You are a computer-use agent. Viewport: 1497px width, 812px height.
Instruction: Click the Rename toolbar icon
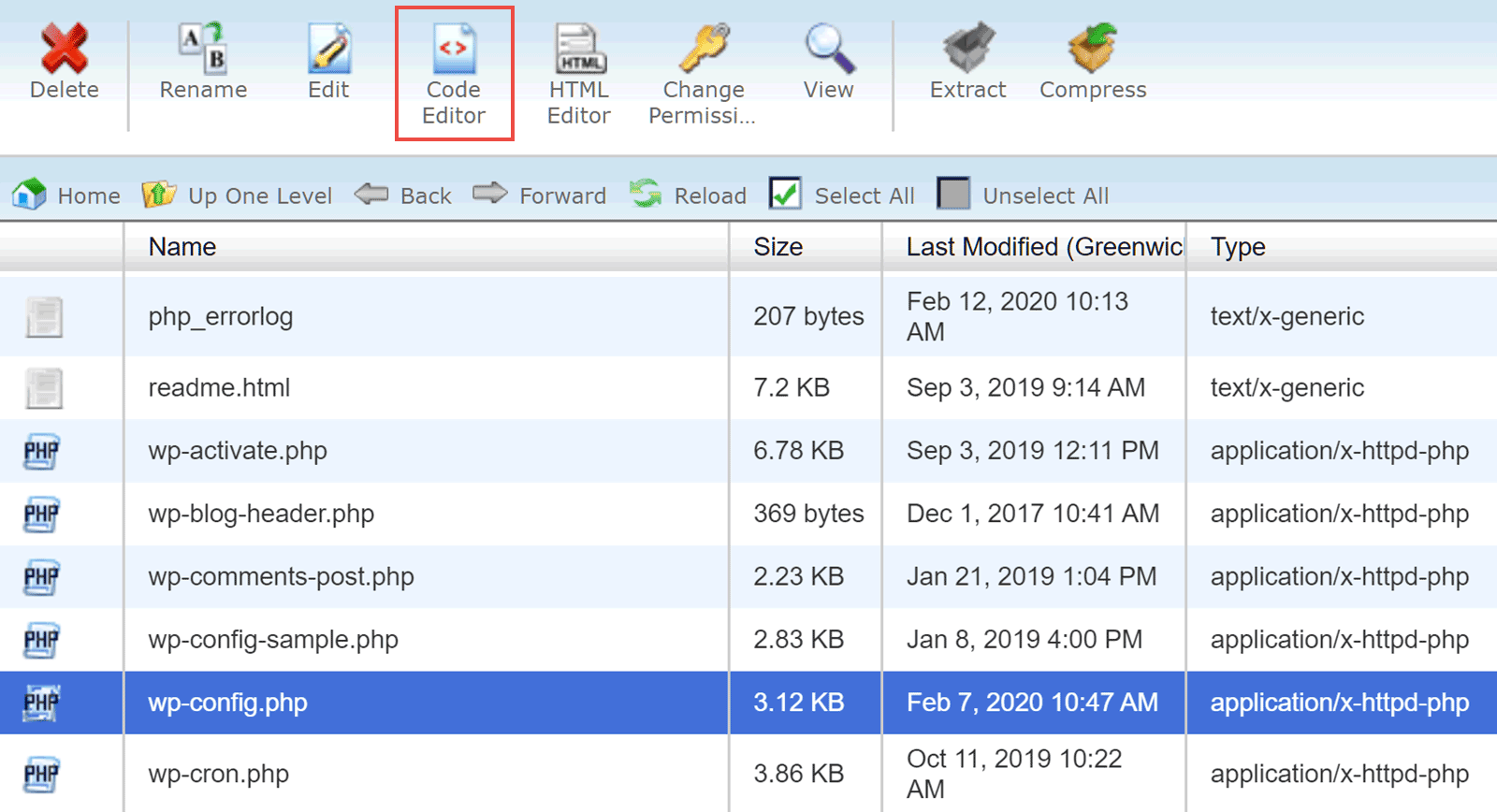(x=203, y=47)
